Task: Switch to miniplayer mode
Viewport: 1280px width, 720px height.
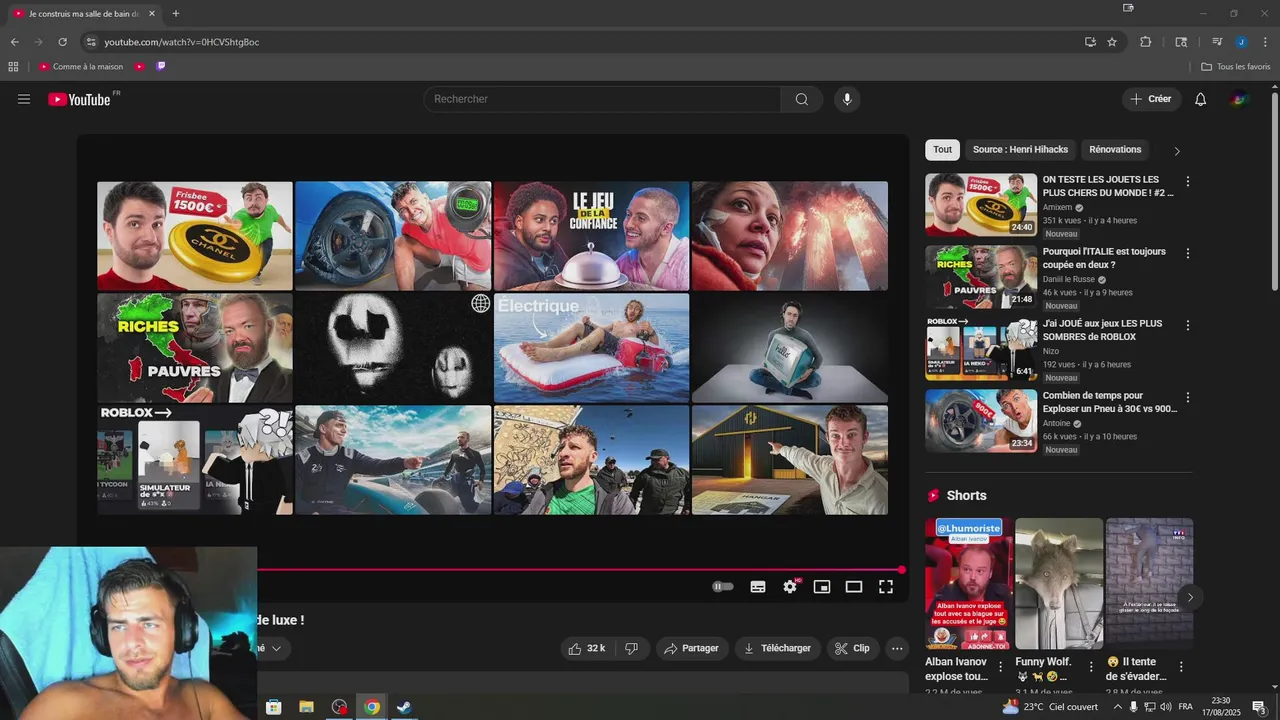Action: pyautogui.click(x=822, y=587)
